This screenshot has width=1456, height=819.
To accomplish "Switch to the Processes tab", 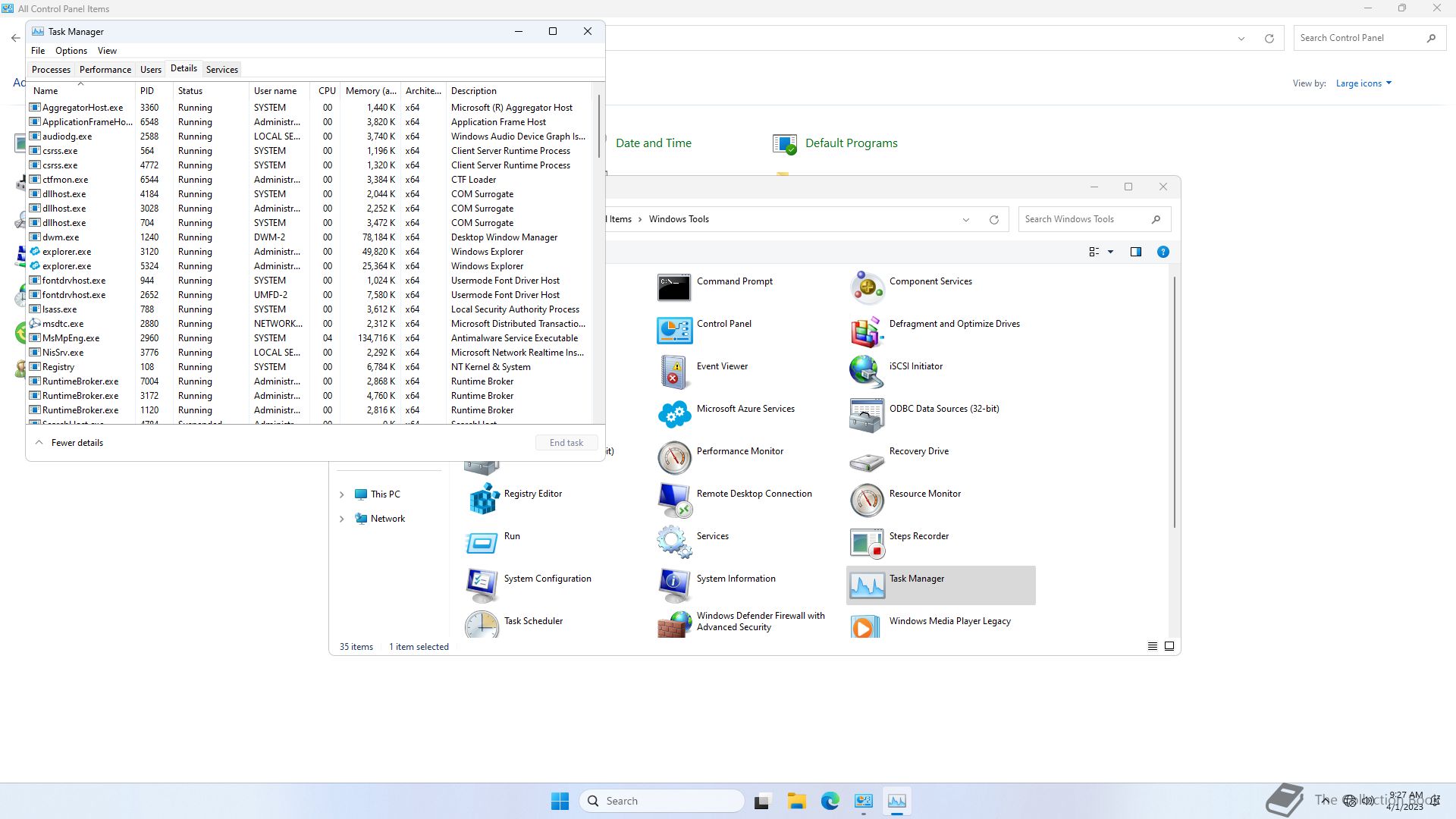I will point(51,70).
